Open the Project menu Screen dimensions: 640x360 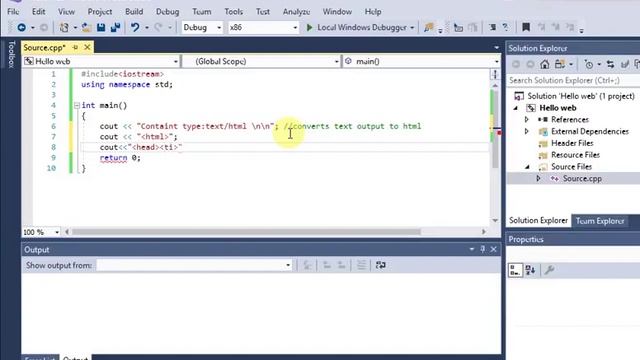[100, 11]
